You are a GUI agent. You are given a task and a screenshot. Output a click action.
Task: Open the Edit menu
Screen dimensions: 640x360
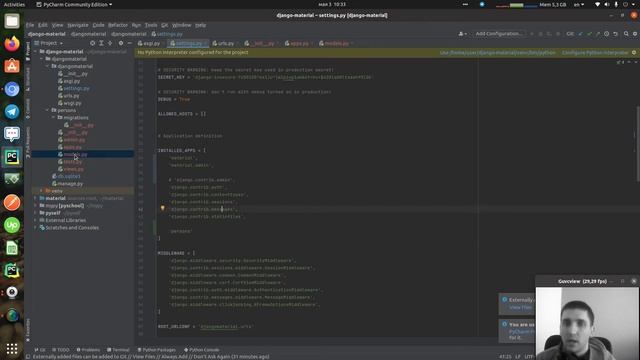point(42,25)
